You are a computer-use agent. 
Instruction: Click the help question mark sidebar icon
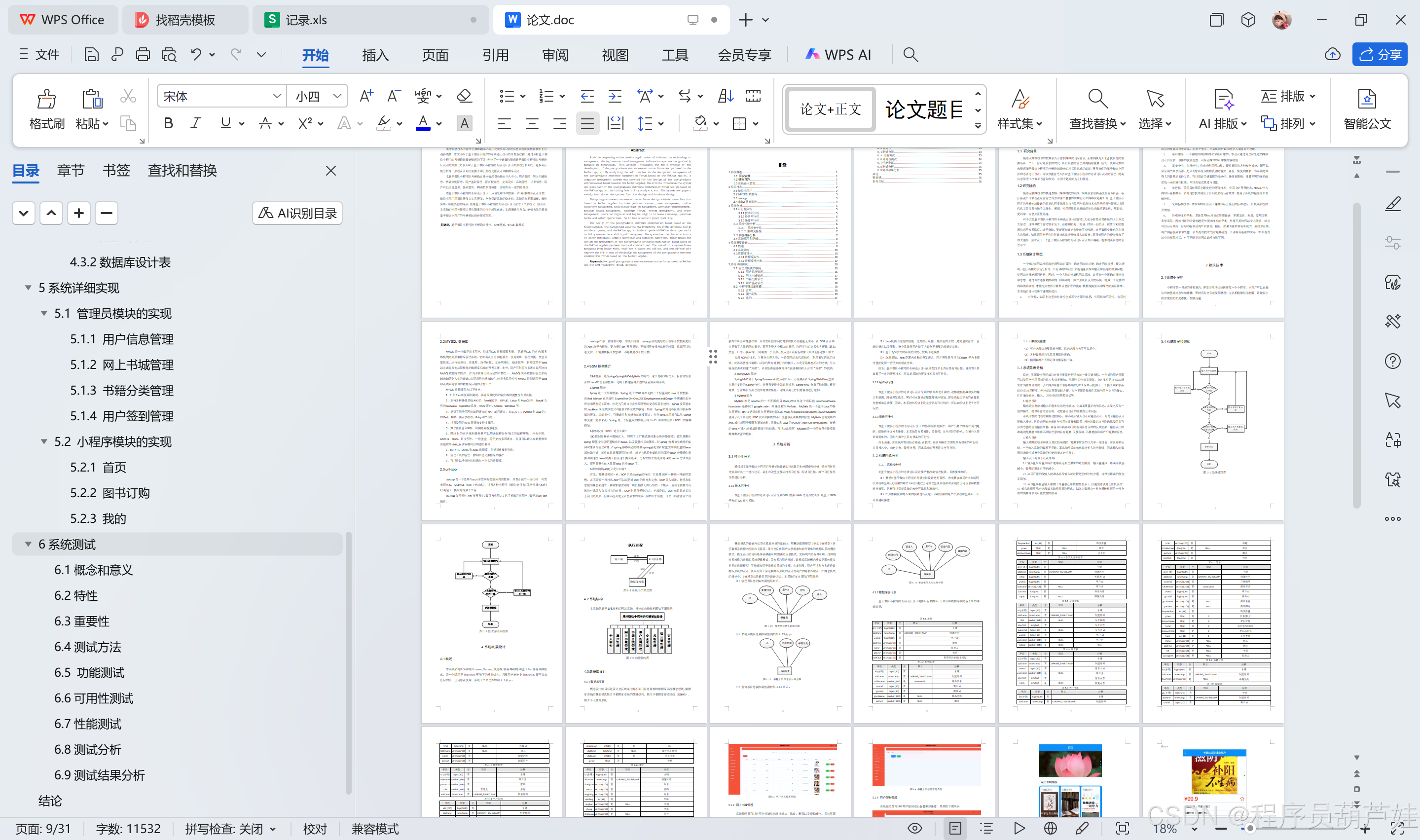[1392, 361]
